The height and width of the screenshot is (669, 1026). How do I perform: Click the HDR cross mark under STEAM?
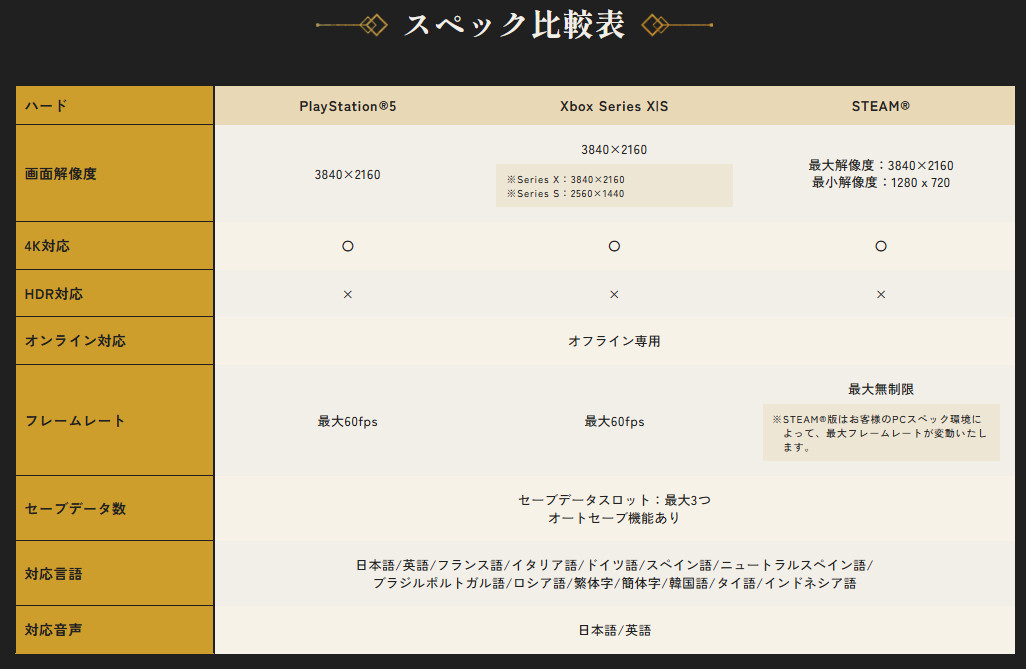[x=881, y=294]
